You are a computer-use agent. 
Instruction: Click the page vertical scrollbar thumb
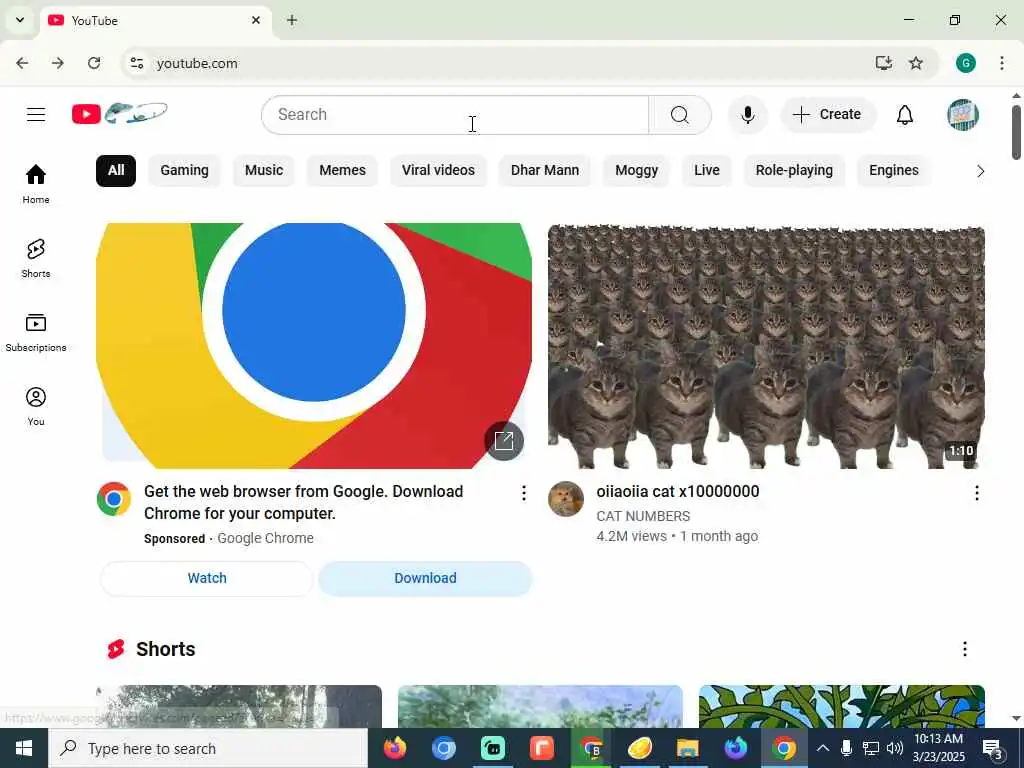point(1016,132)
